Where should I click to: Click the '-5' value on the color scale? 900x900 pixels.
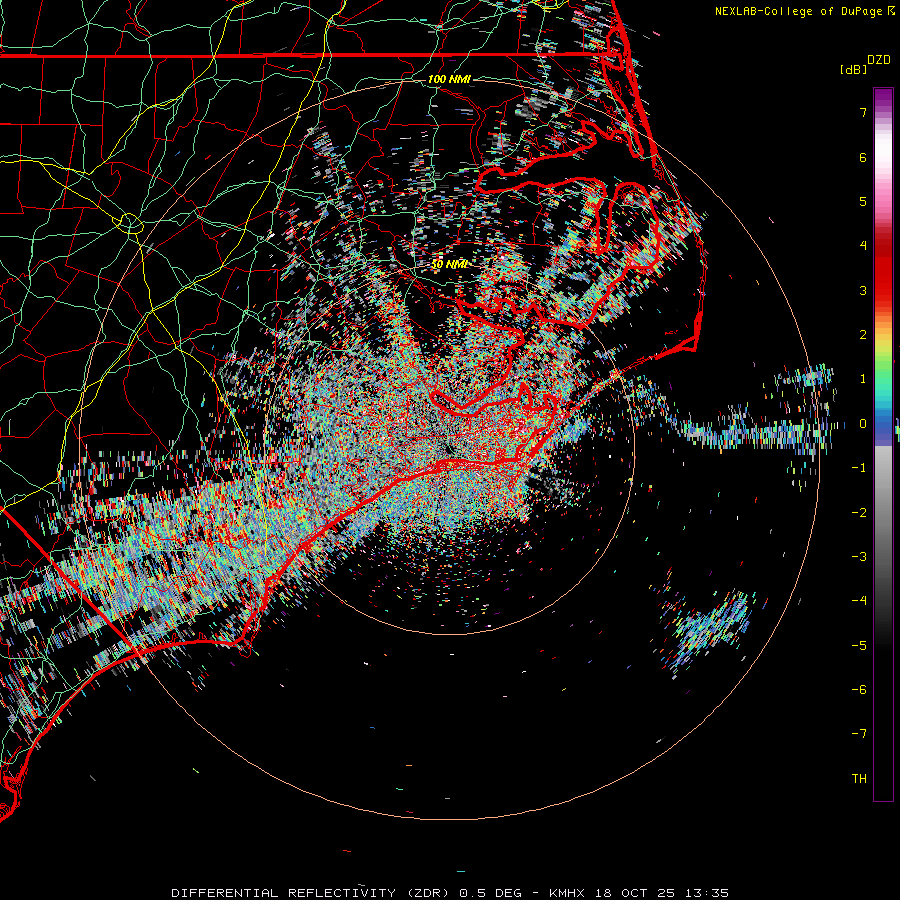point(859,646)
